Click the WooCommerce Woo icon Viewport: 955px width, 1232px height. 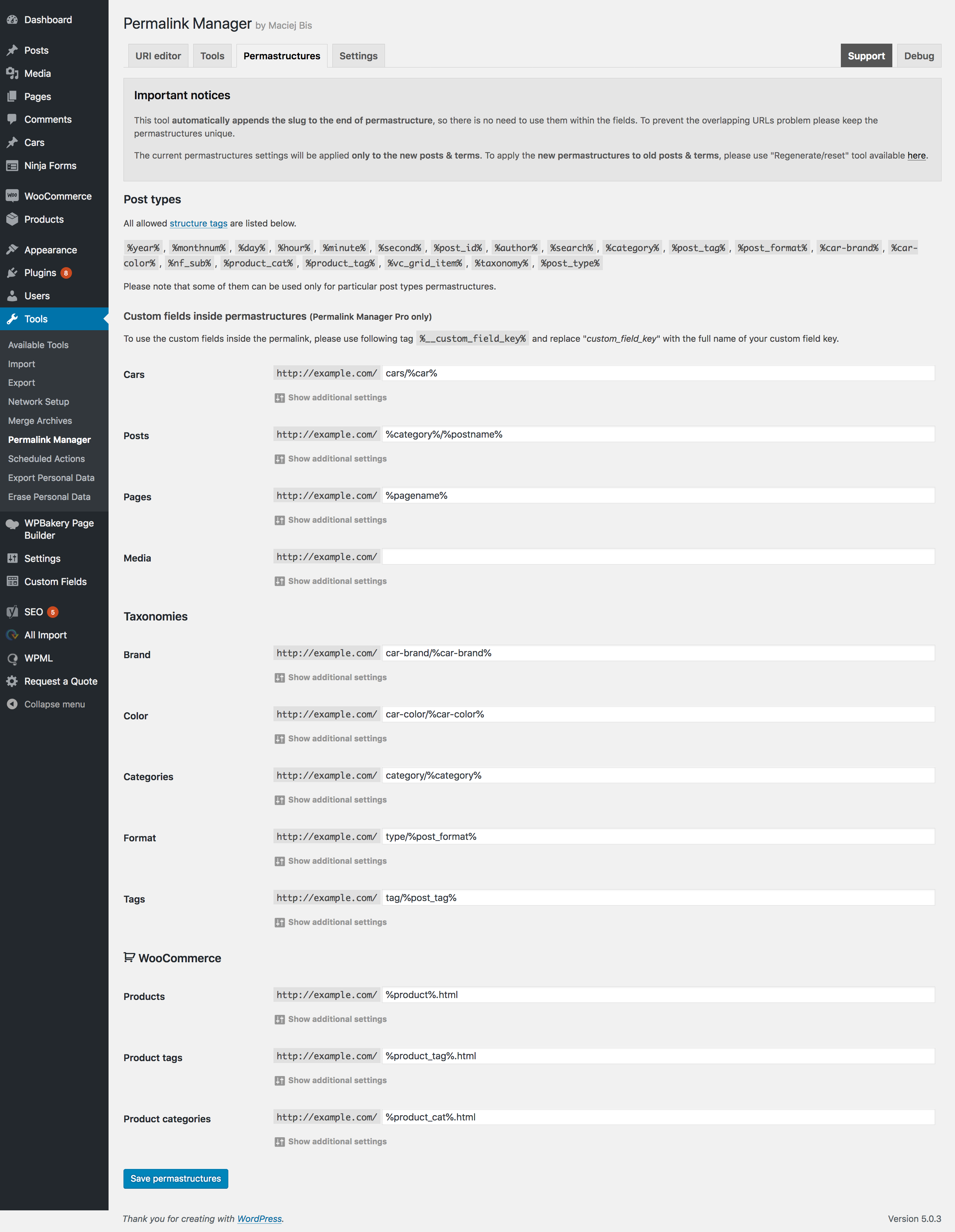point(12,196)
